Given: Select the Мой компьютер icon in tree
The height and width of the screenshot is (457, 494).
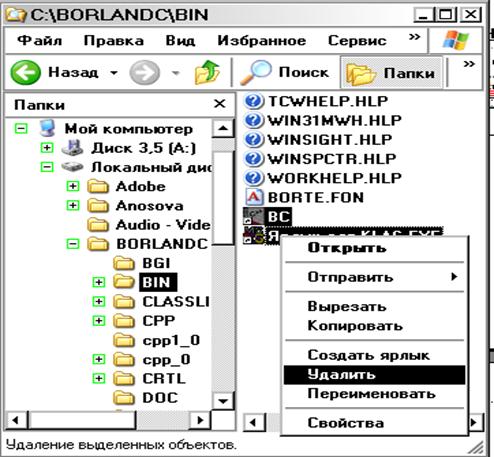Looking at the screenshot, I should pyautogui.click(x=47, y=128).
